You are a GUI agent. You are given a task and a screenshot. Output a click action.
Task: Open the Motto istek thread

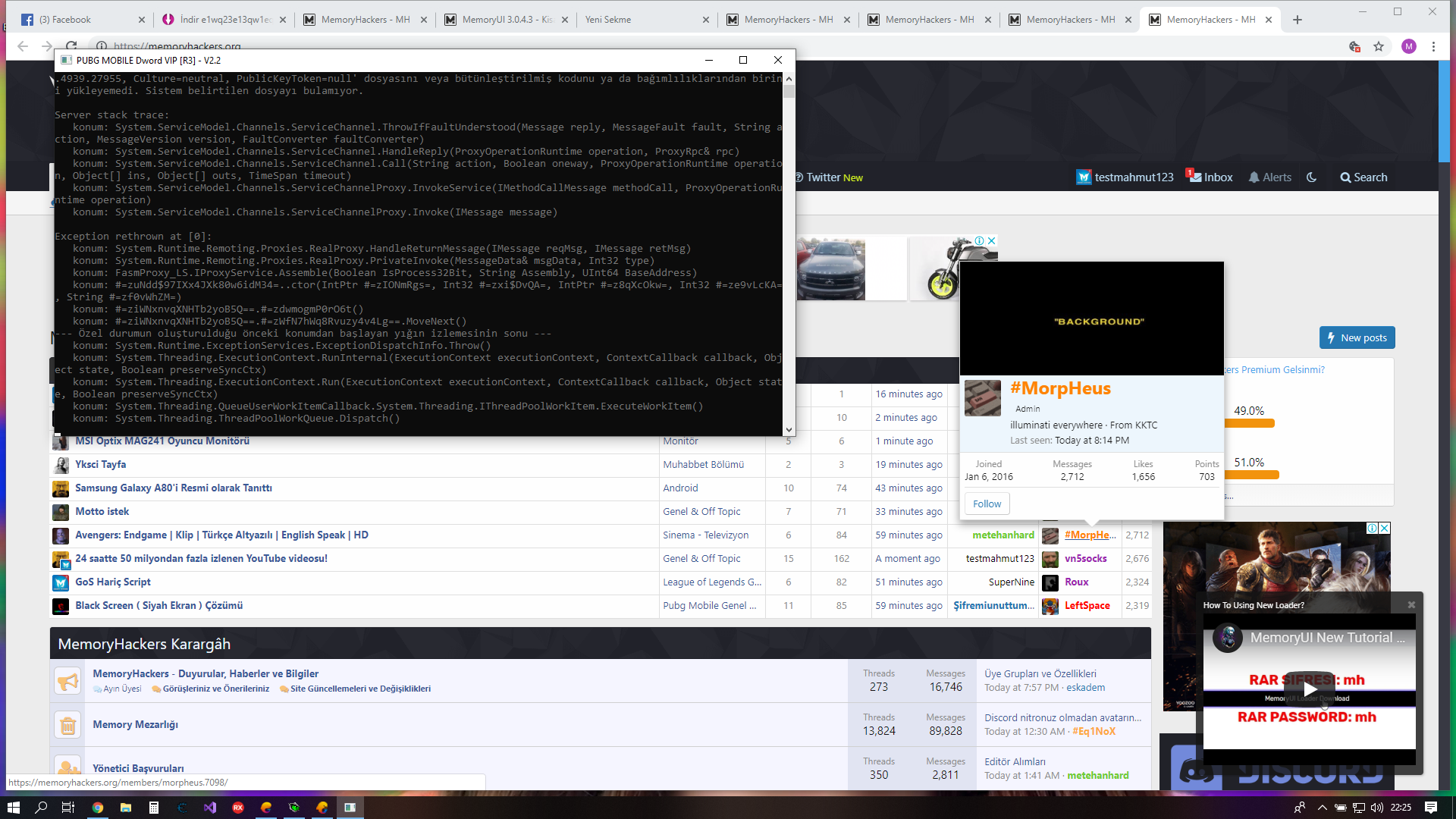[102, 512]
